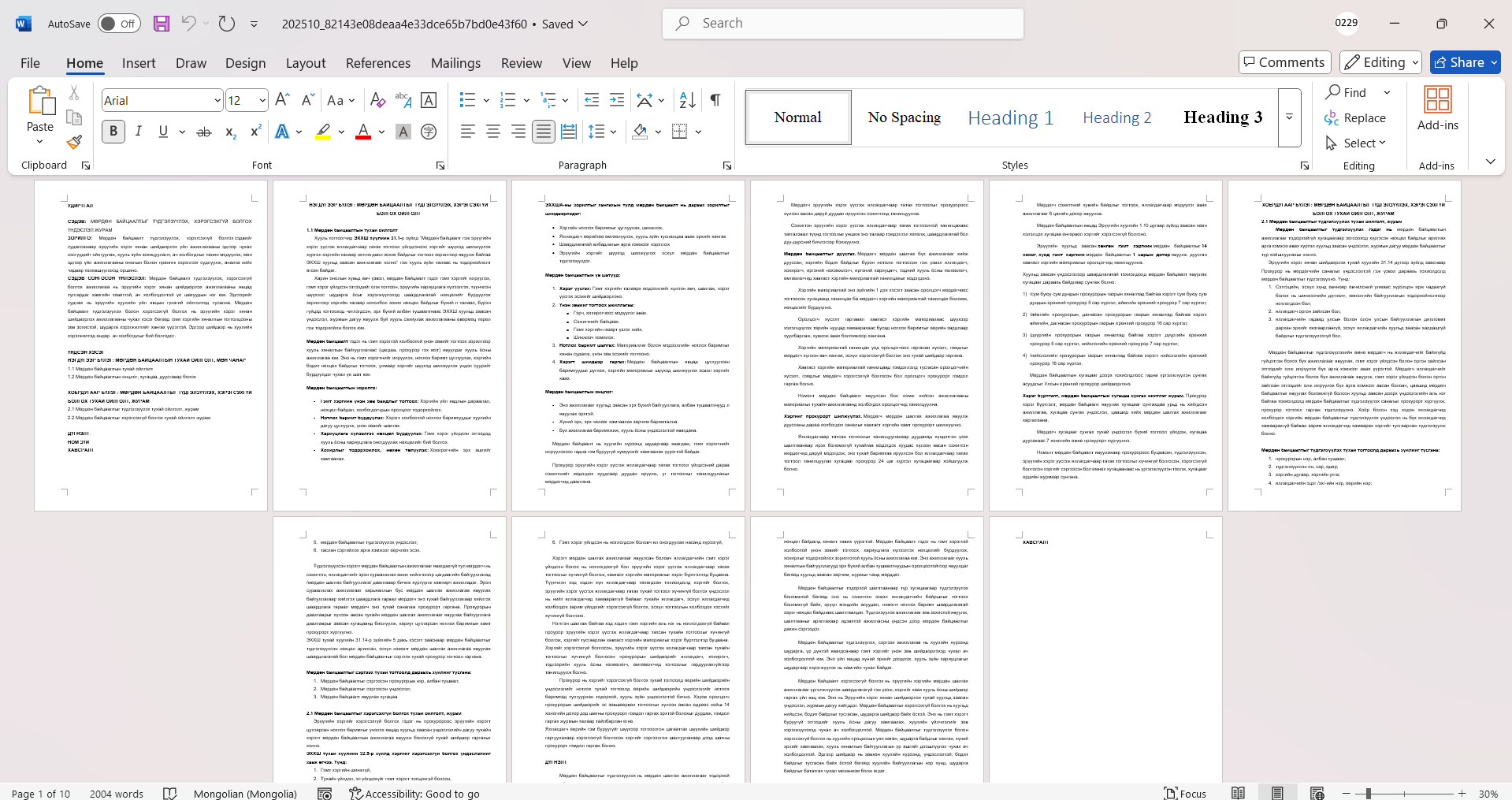Click the Comments button
Viewport: 1512px width, 800px height.
click(1284, 62)
